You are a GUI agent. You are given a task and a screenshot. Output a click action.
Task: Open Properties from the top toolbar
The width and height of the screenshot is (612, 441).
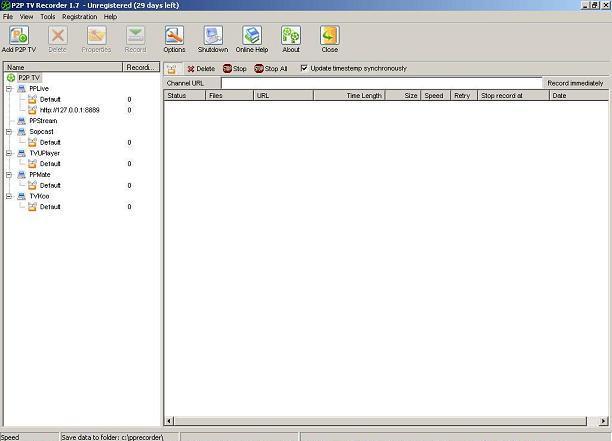point(96,39)
